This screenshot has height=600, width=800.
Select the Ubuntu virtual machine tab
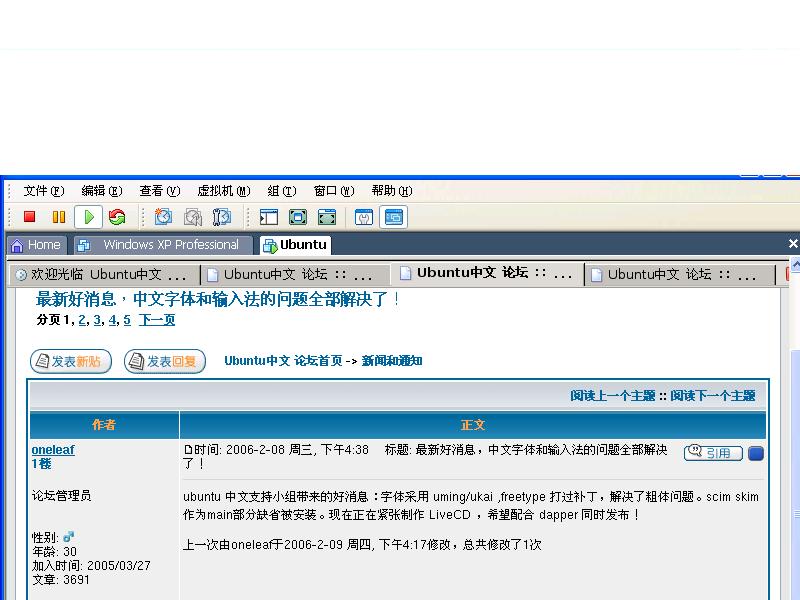click(x=295, y=245)
